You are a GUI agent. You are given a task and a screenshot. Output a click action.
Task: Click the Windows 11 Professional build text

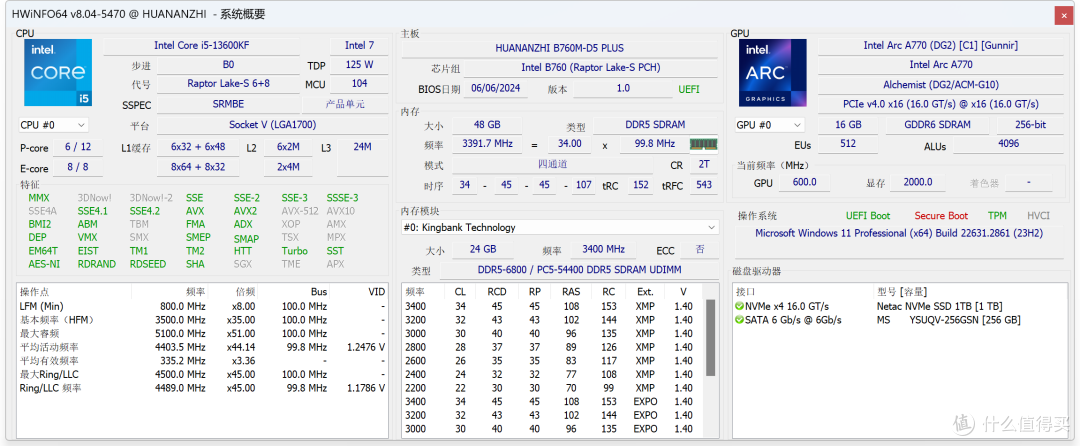tap(899, 233)
